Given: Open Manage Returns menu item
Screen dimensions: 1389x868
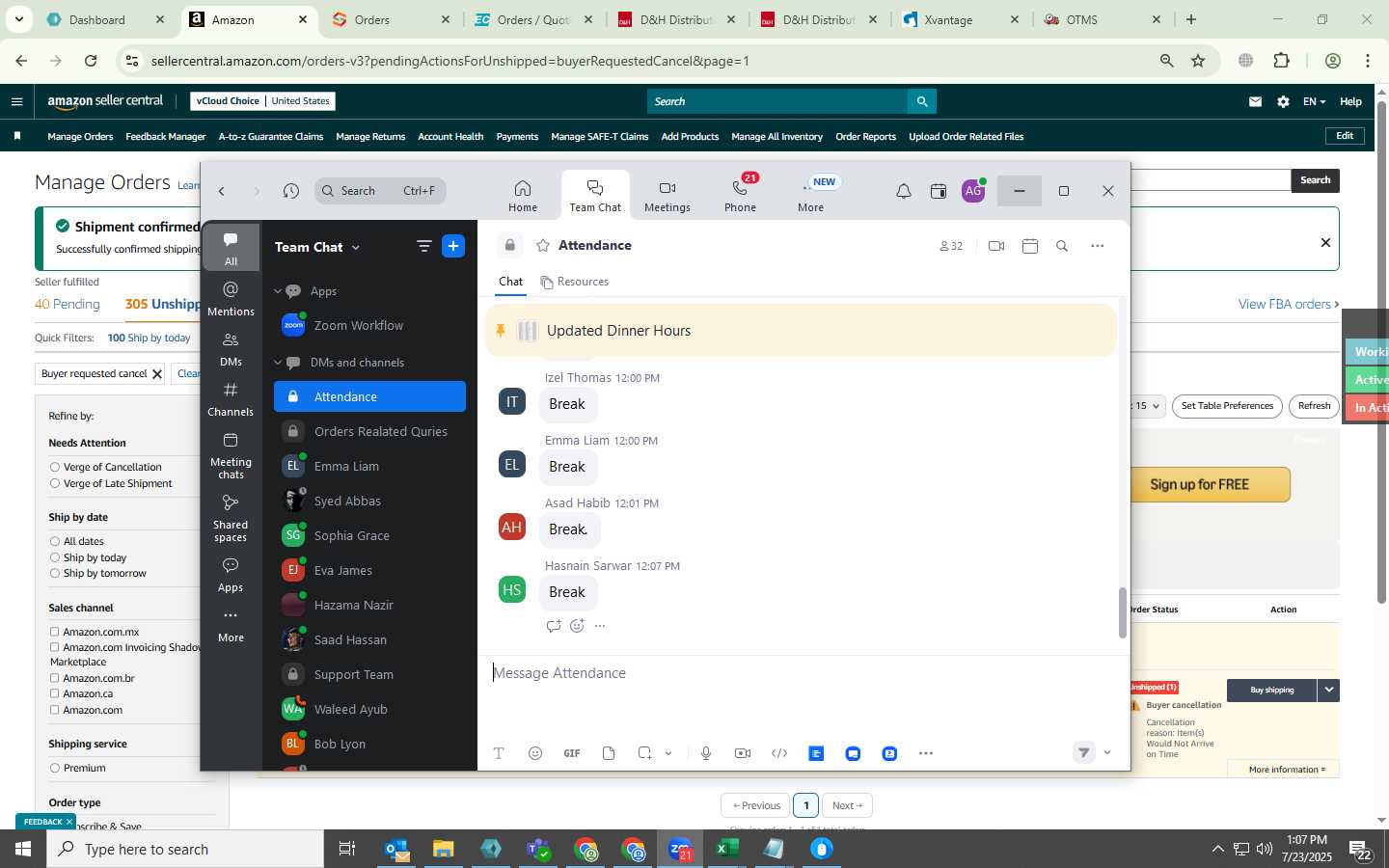Looking at the screenshot, I should point(370,137).
